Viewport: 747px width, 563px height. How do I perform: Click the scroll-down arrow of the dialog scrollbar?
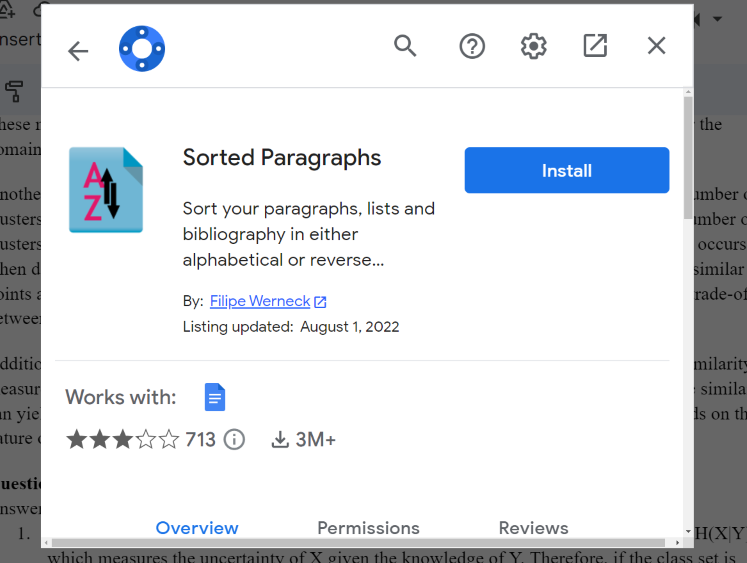(688, 531)
